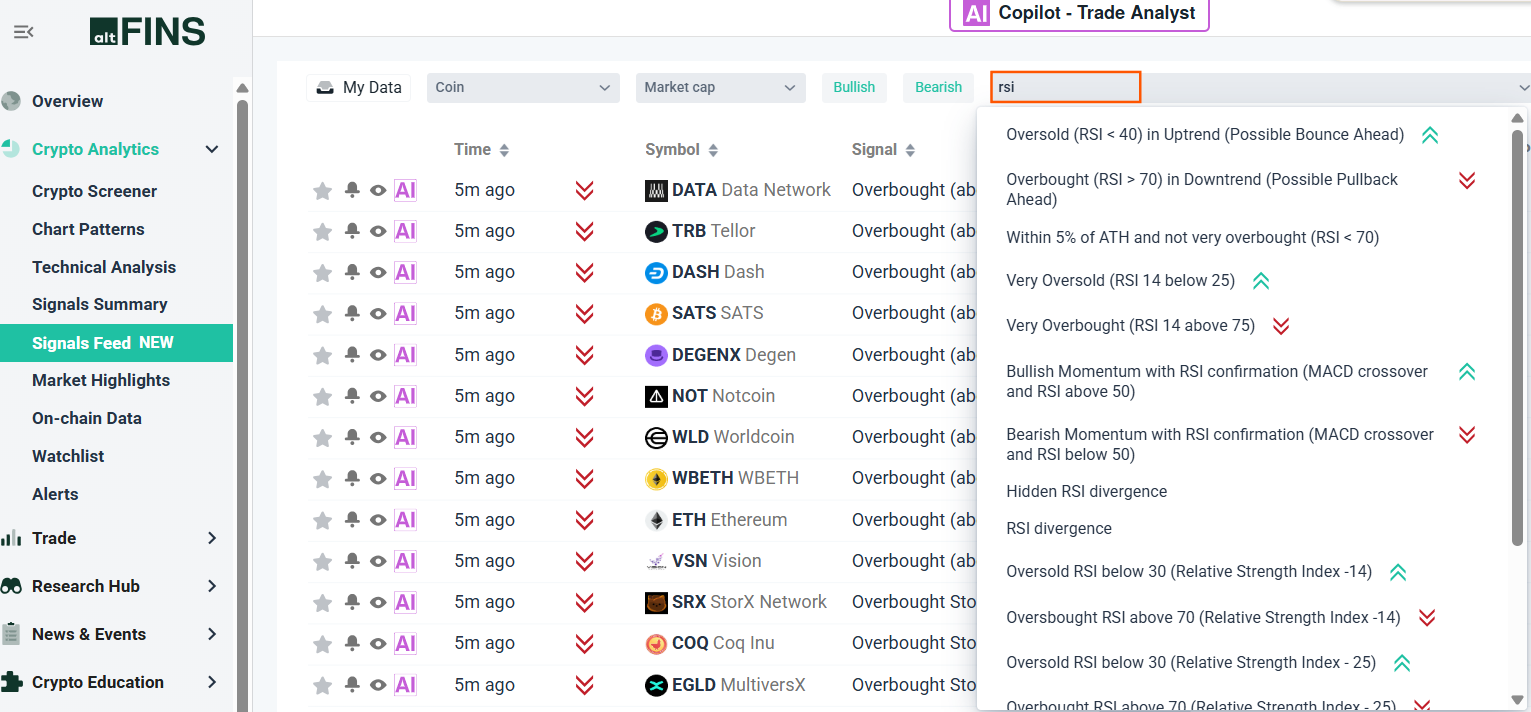Click the My Data button
Image resolution: width=1531 pixels, height=712 pixels.
359,87
